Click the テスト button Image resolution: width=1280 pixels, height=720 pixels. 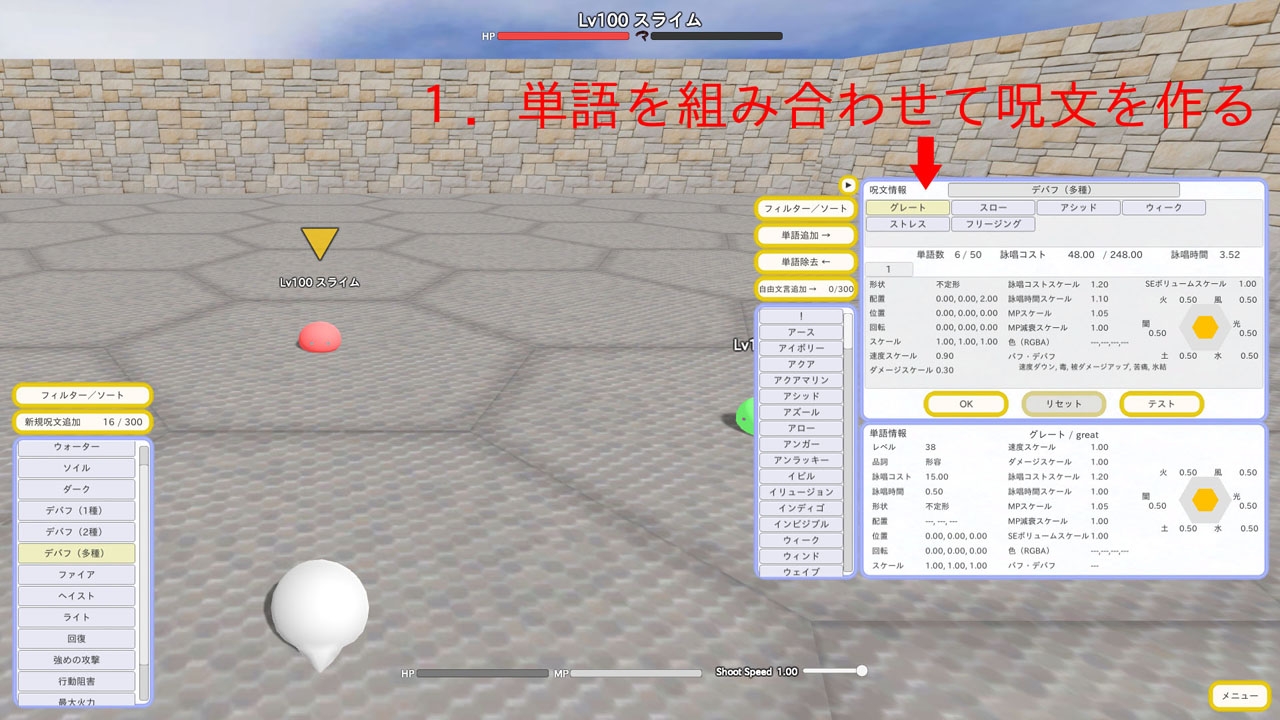point(1161,404)
